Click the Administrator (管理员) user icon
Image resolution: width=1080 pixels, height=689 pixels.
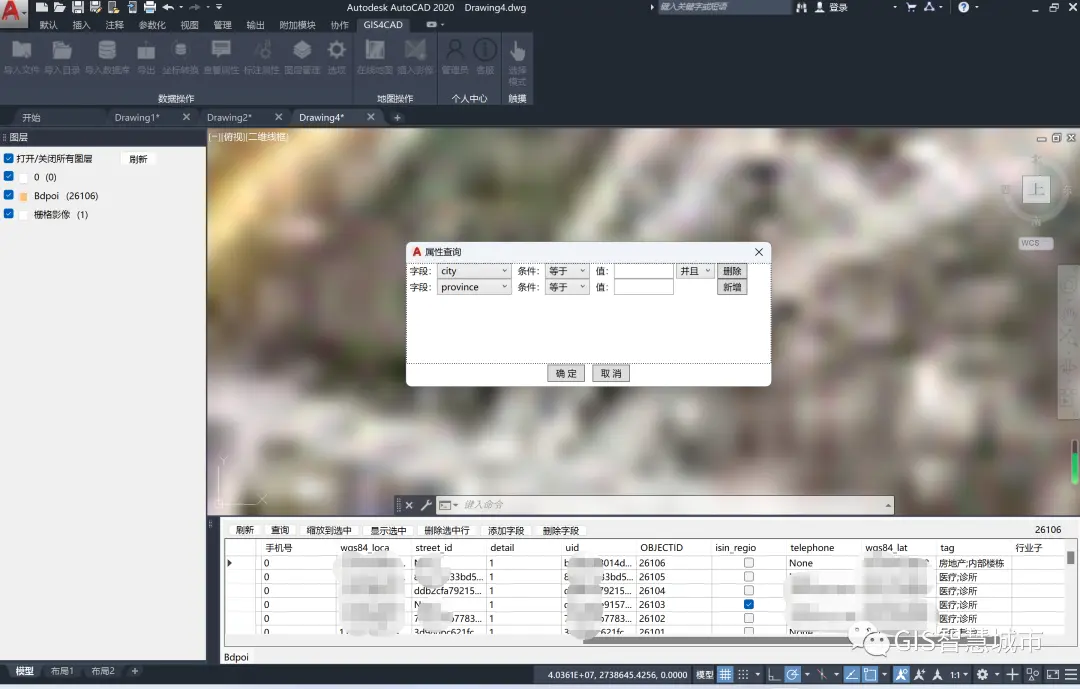point(455,50)
